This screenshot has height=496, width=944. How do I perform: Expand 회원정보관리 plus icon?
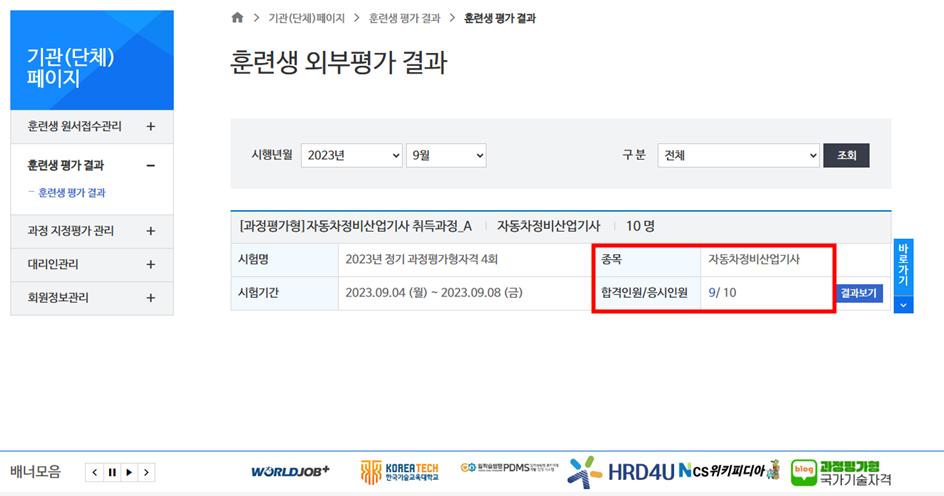(151, 297)
